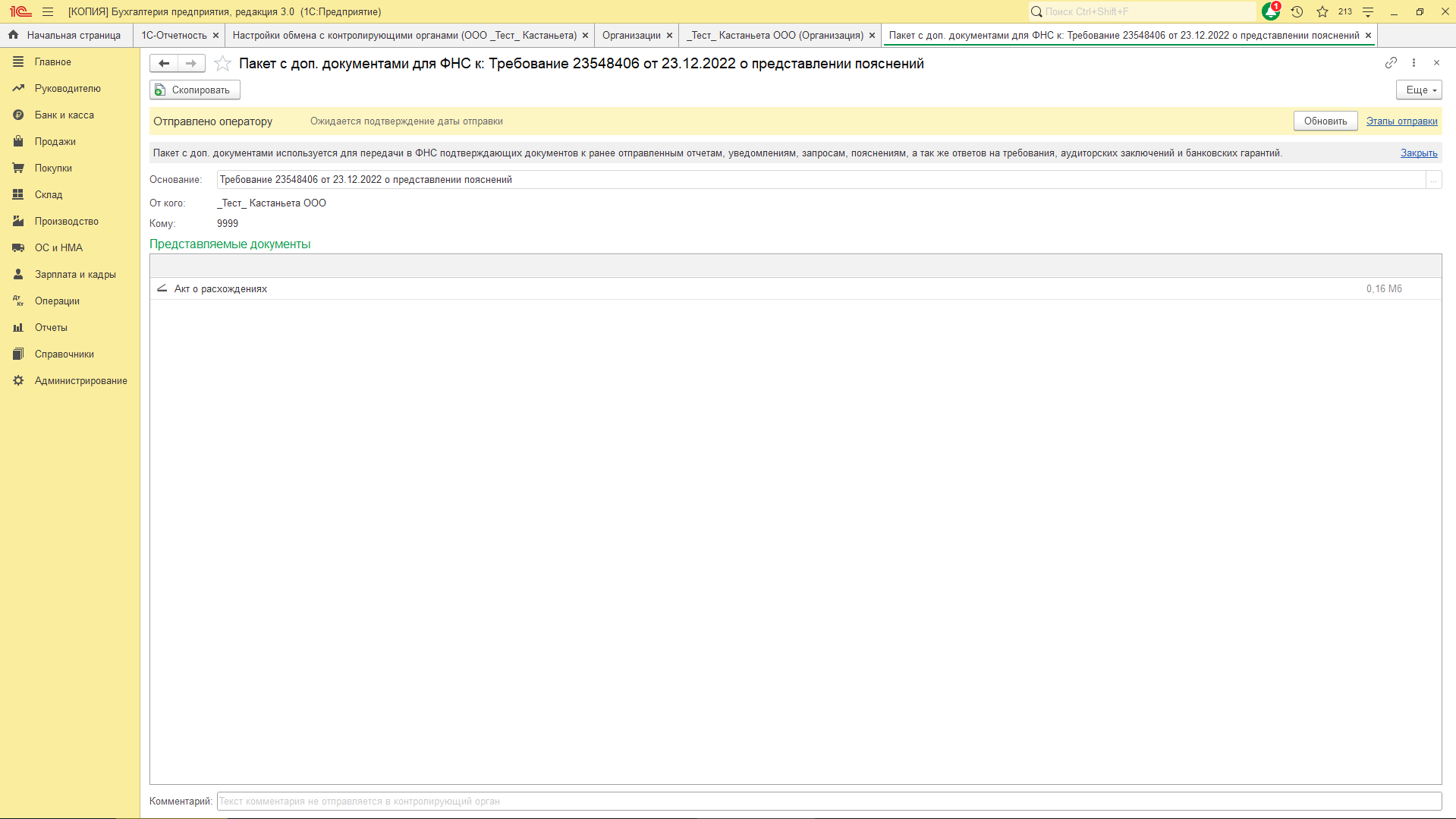Click the back navigation arrow
1456x819 pixels.
(164, 64)
